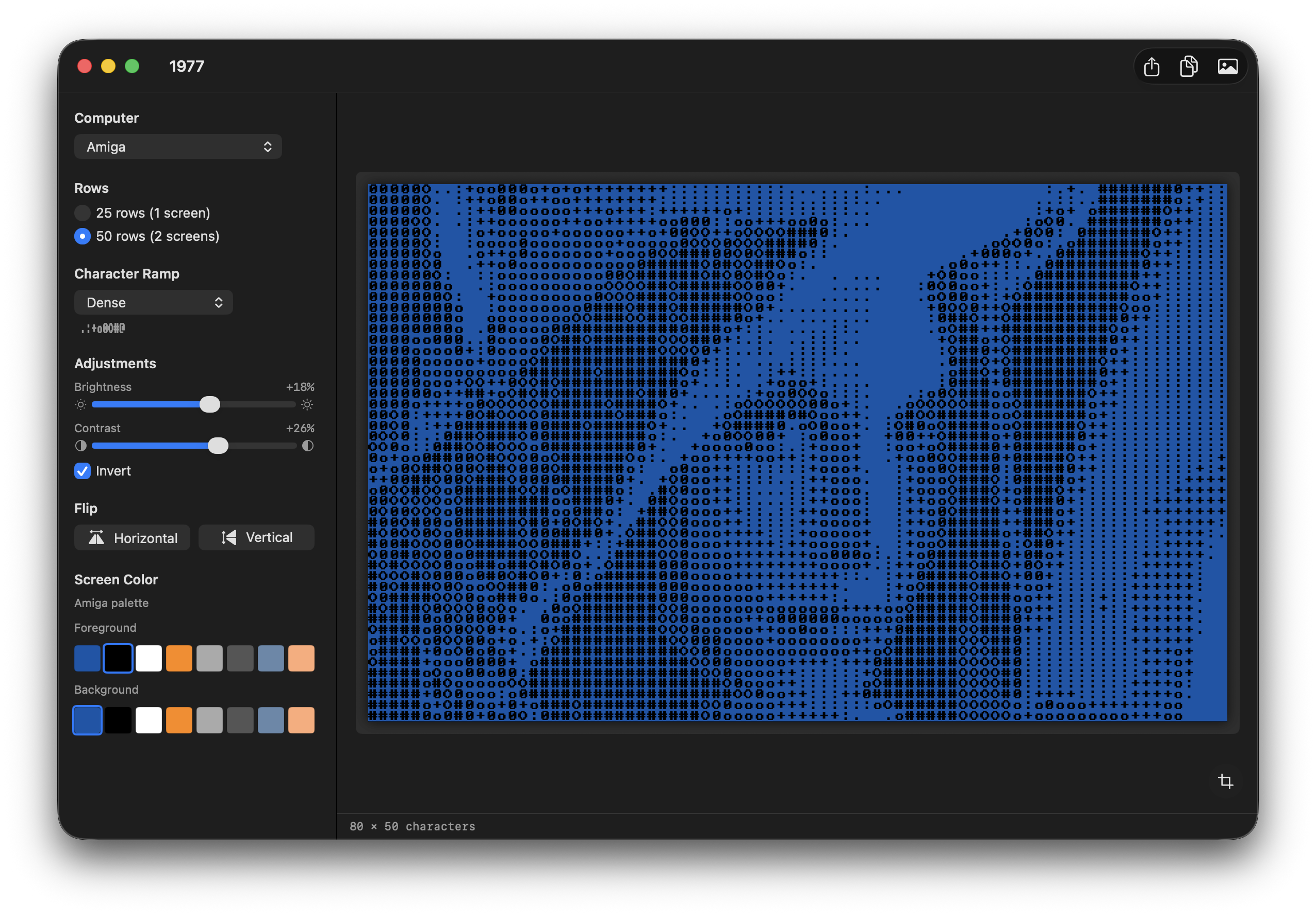Open the Computer dropdown showing Amiga
The height and width of the screenshot is (916, 1316).
[x=178, y=147]
